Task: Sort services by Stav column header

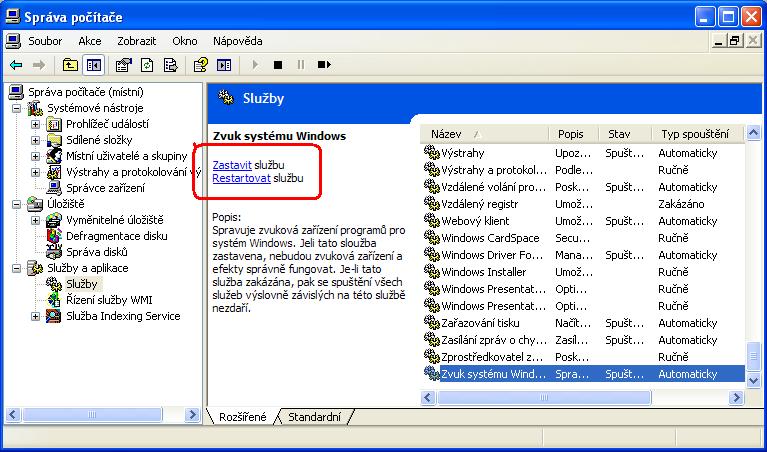Action: (x=625, y=134)
